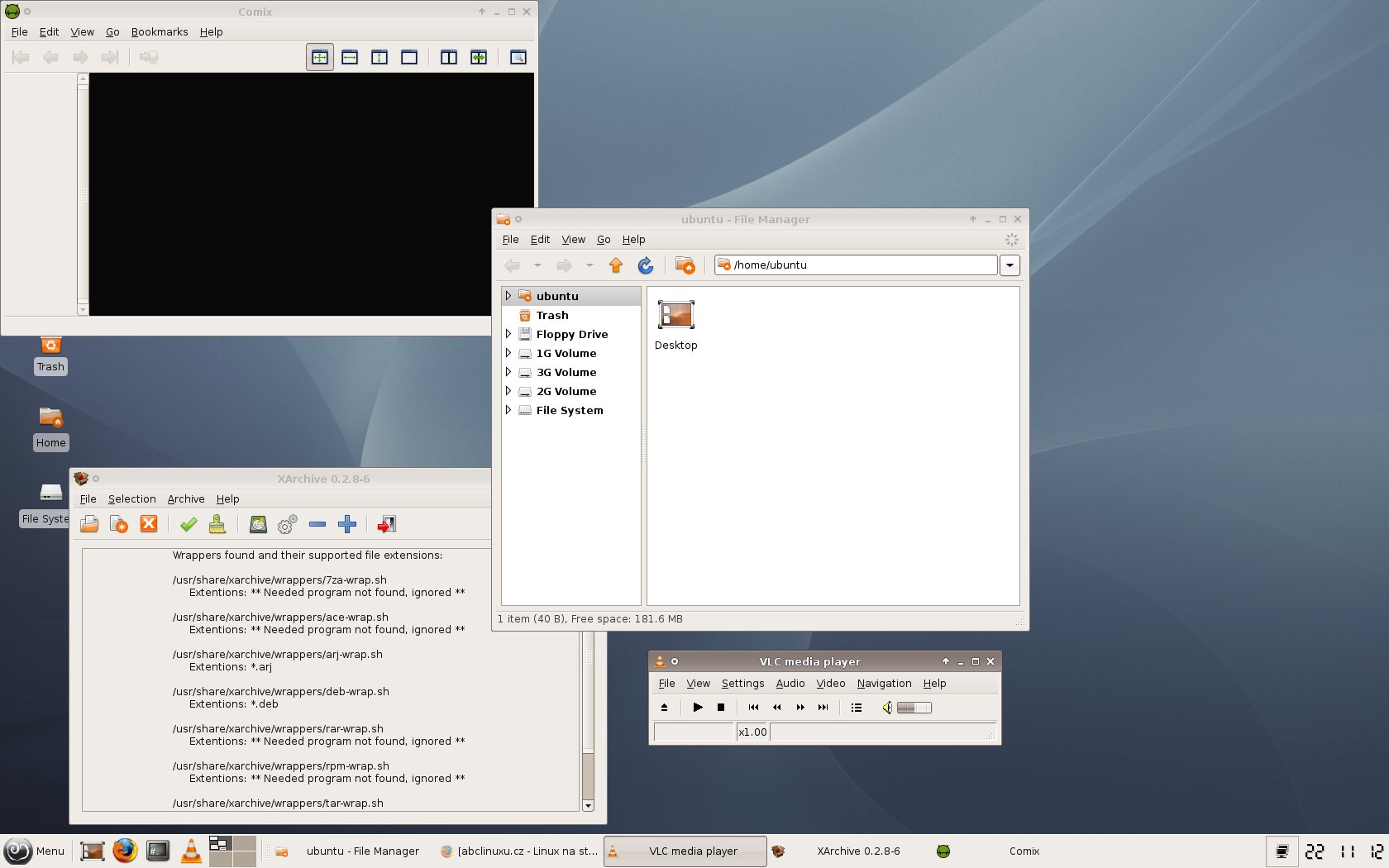Image resolution: width=1389 pixels, height=868 pixels.
Task: Open File Manager Edit menu
Action: 540,240
